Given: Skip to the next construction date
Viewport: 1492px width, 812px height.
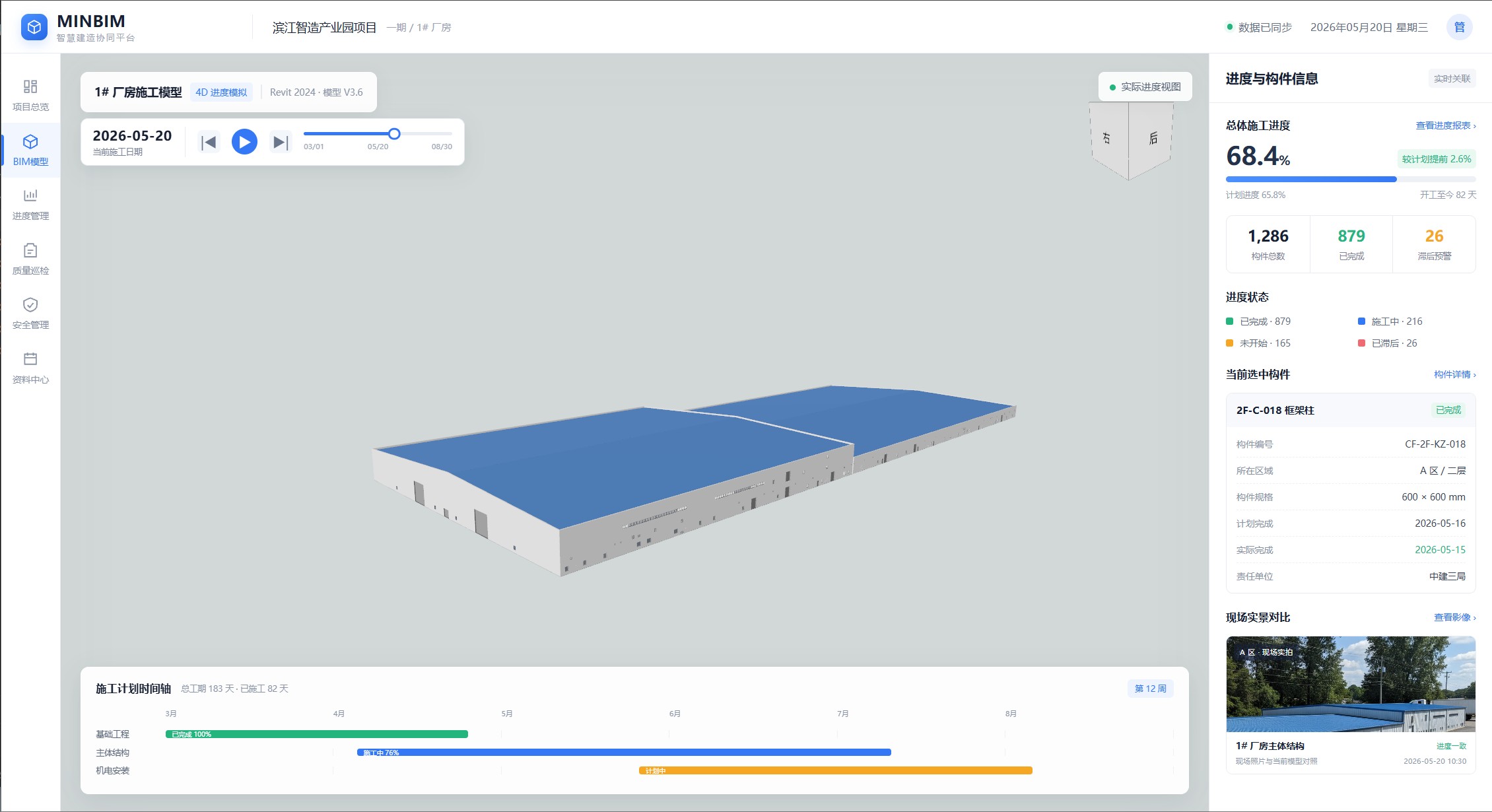Looking at the screenshot, I should (x=280, y=142).
